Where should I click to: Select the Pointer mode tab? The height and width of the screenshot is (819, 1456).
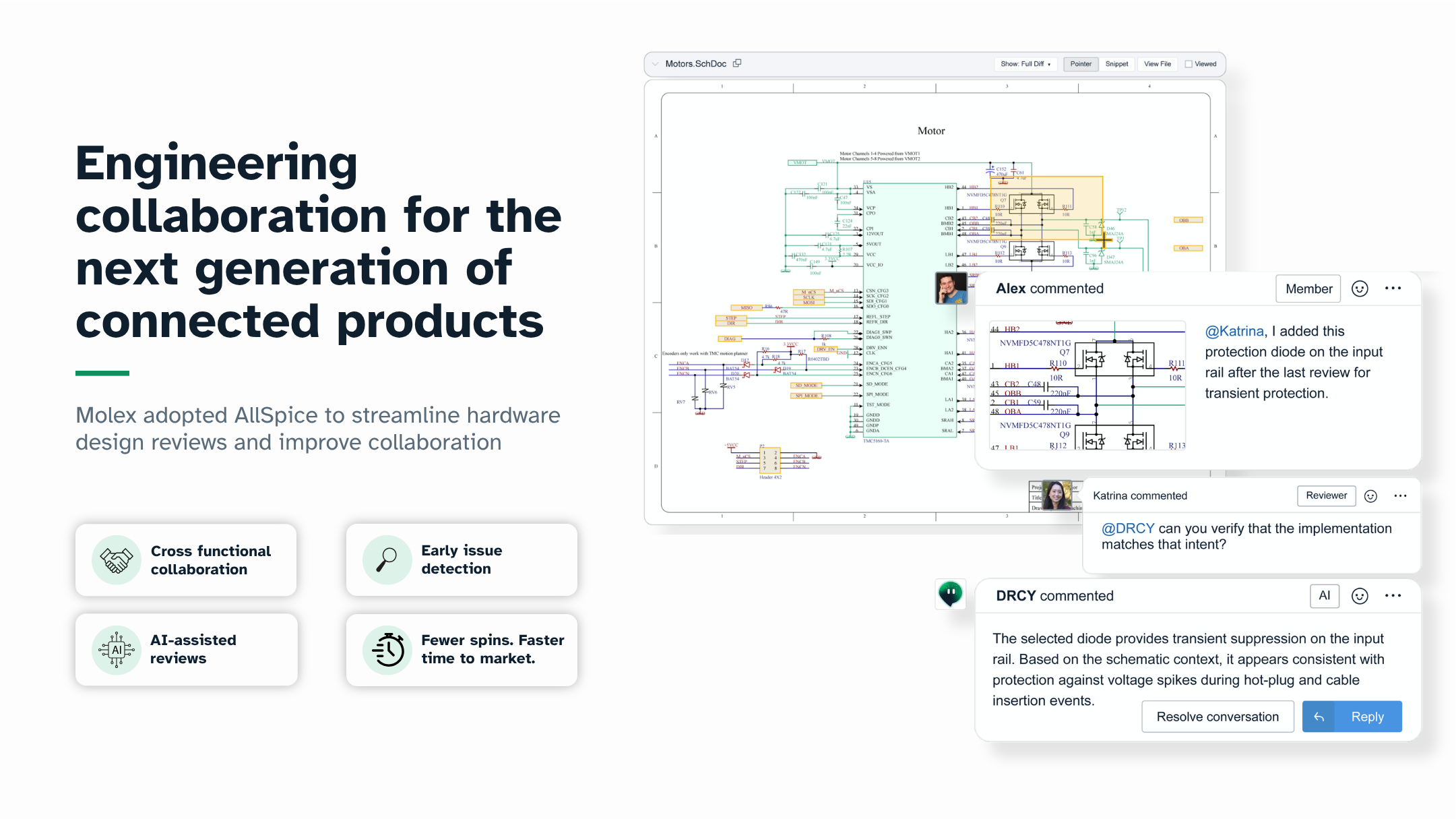pos(1081,64)
